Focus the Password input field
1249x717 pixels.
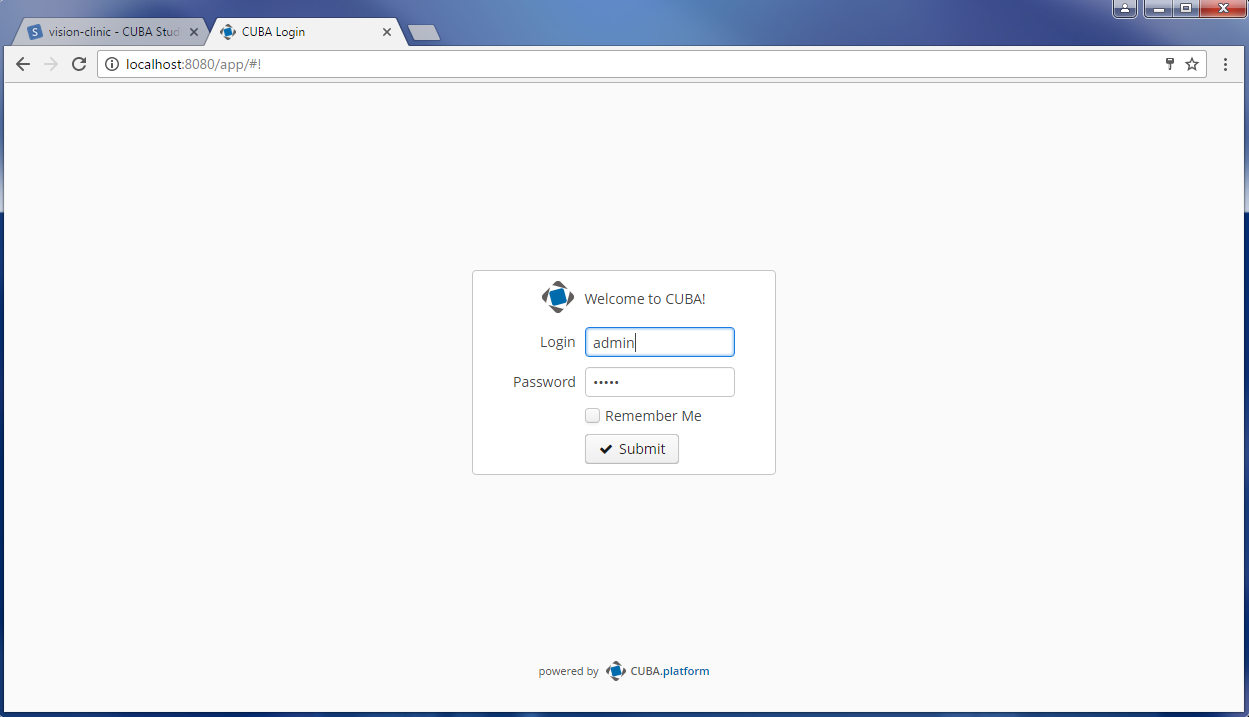coord(660,382)
